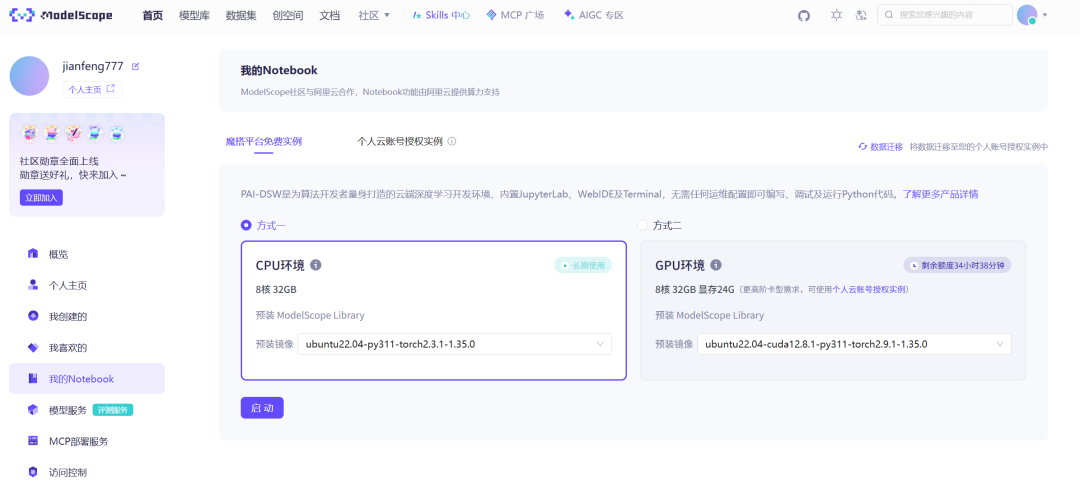1080x490 pixels.
Task: Open 模型库 in top navigation
Action: tap(194, 15)
